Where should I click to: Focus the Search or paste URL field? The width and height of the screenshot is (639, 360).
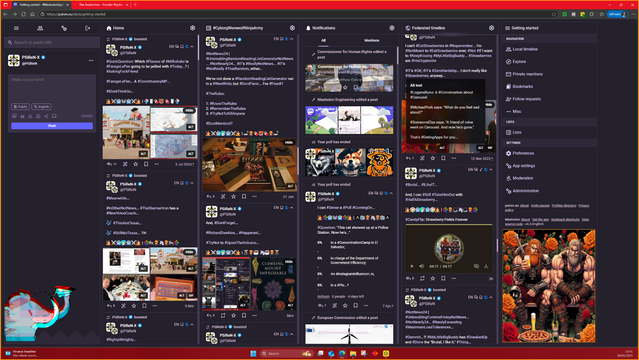tap(52, 42)
